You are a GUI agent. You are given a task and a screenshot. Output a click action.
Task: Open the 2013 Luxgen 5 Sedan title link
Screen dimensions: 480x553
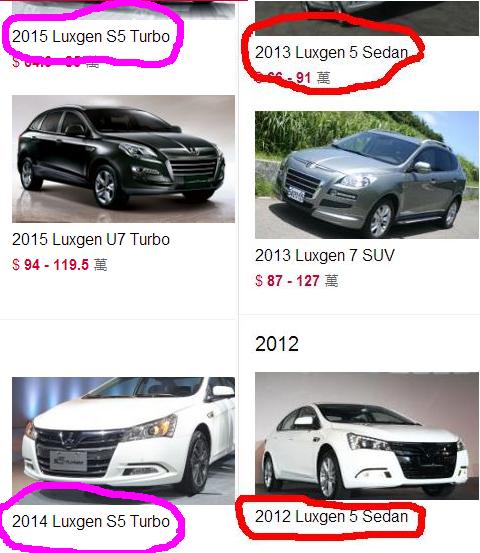(x=331, y=53)
